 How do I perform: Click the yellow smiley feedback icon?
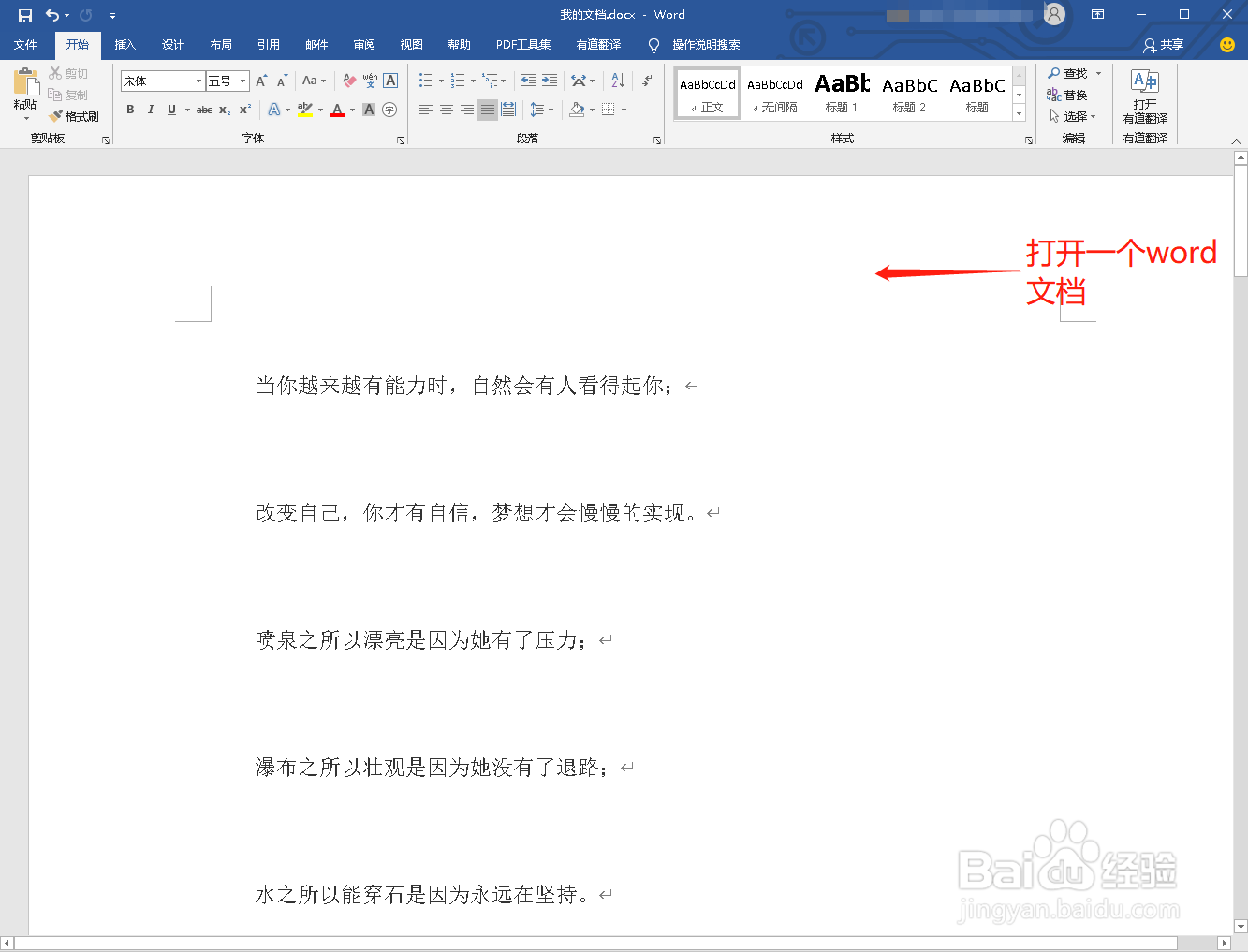pyautogui.click(x=1227, y=44)
